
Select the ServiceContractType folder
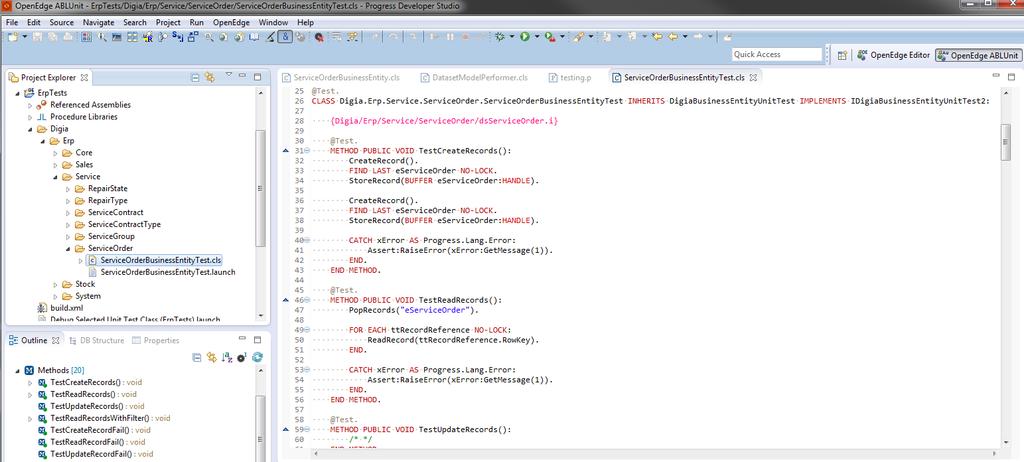pos(124,224)
